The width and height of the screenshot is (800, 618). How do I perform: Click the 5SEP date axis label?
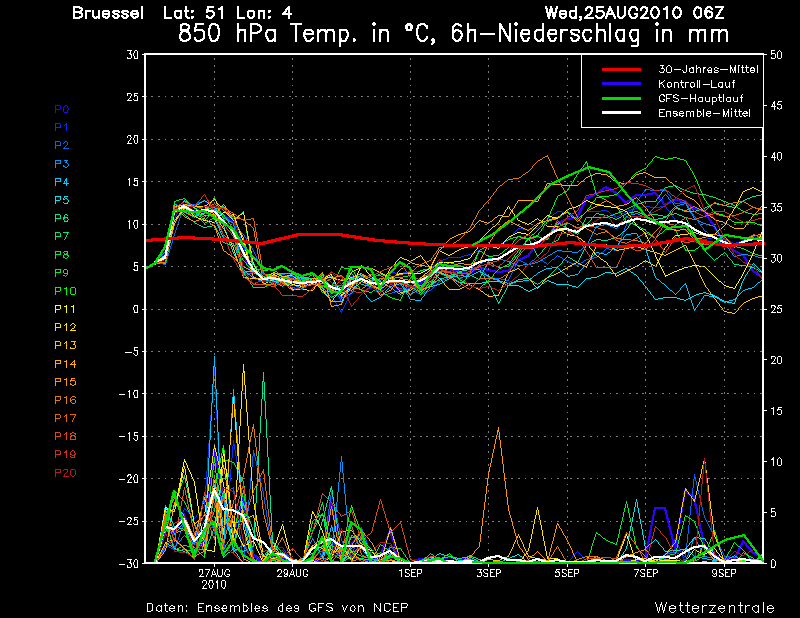click(x=567, y=573)
